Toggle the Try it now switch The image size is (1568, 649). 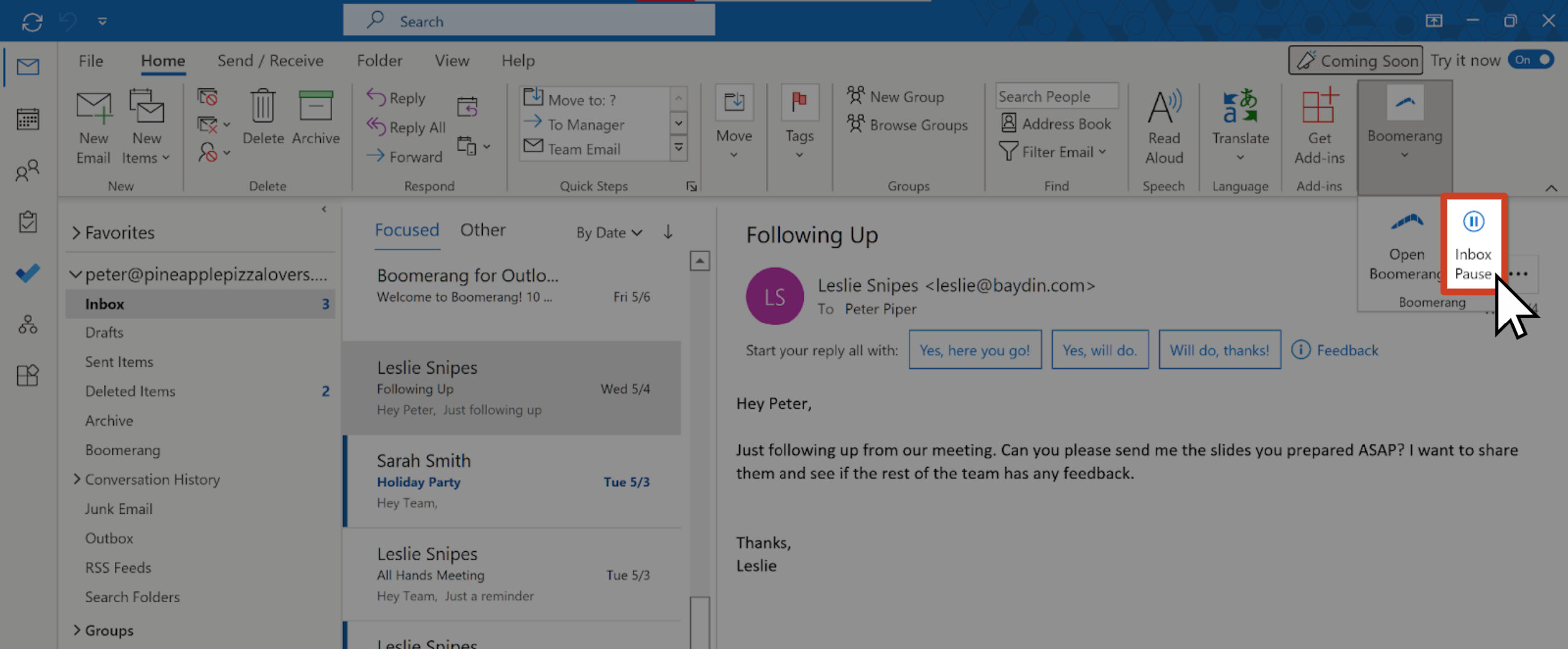[1531, 60]
